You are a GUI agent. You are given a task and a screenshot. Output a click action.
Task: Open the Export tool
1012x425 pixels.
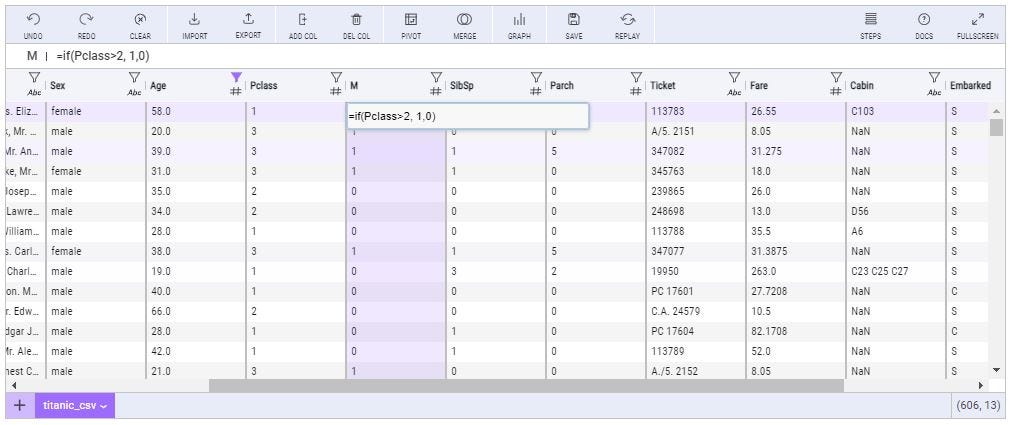[x=248, y=26]
